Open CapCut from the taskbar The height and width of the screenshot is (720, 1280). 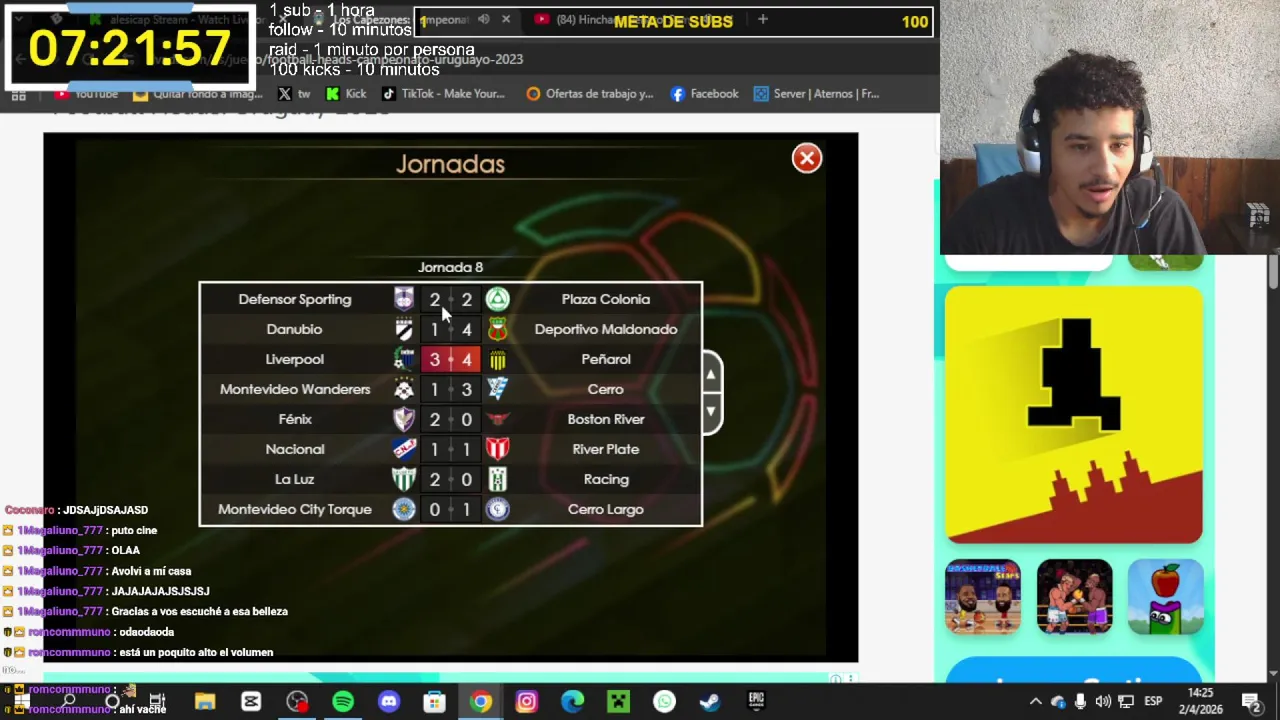[251, 702]
